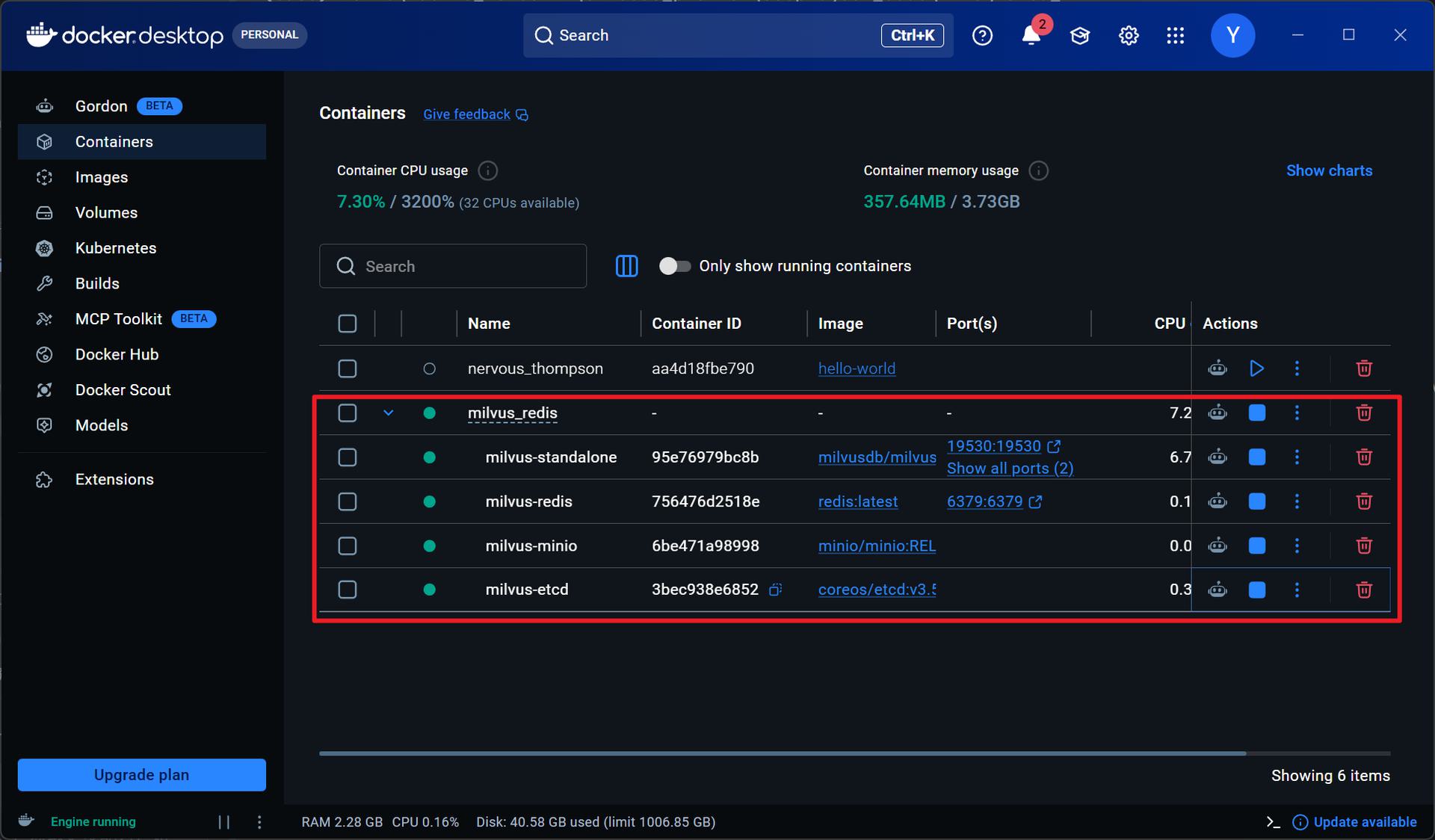Viewport: 1435px width, 840px height.
Task: Open more actions for milvus_redis stack
Action: click(x=1297, y=413)
